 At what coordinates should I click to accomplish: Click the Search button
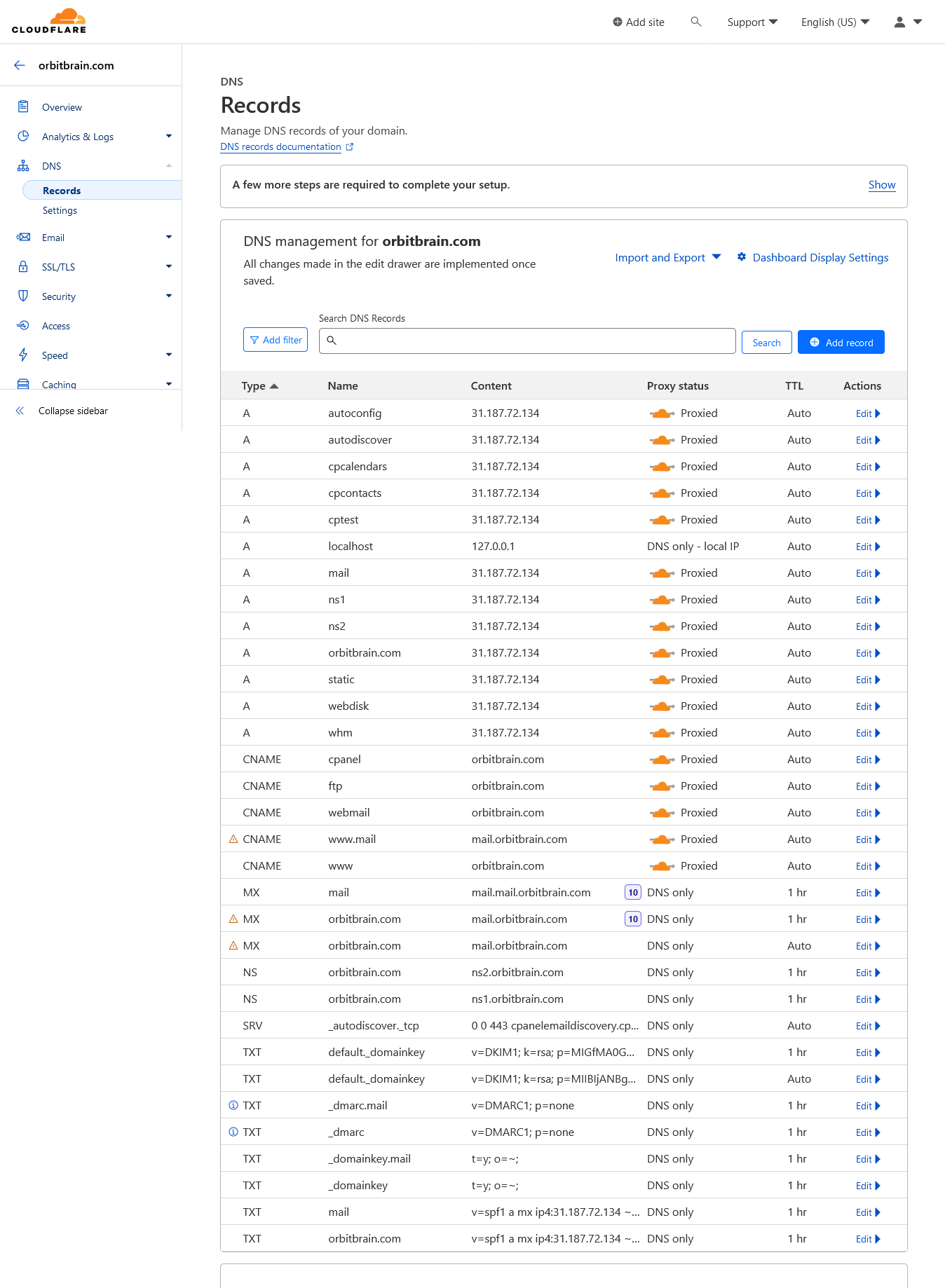click(767, 343)
